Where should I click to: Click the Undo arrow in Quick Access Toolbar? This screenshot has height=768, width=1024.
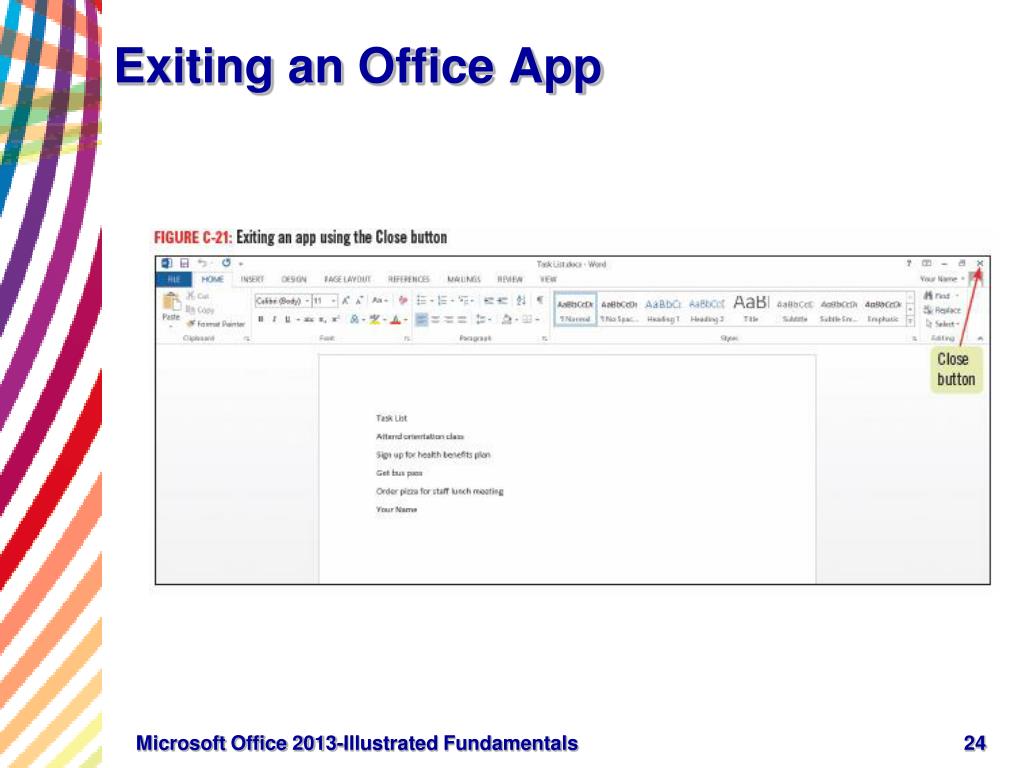(203, 263)
